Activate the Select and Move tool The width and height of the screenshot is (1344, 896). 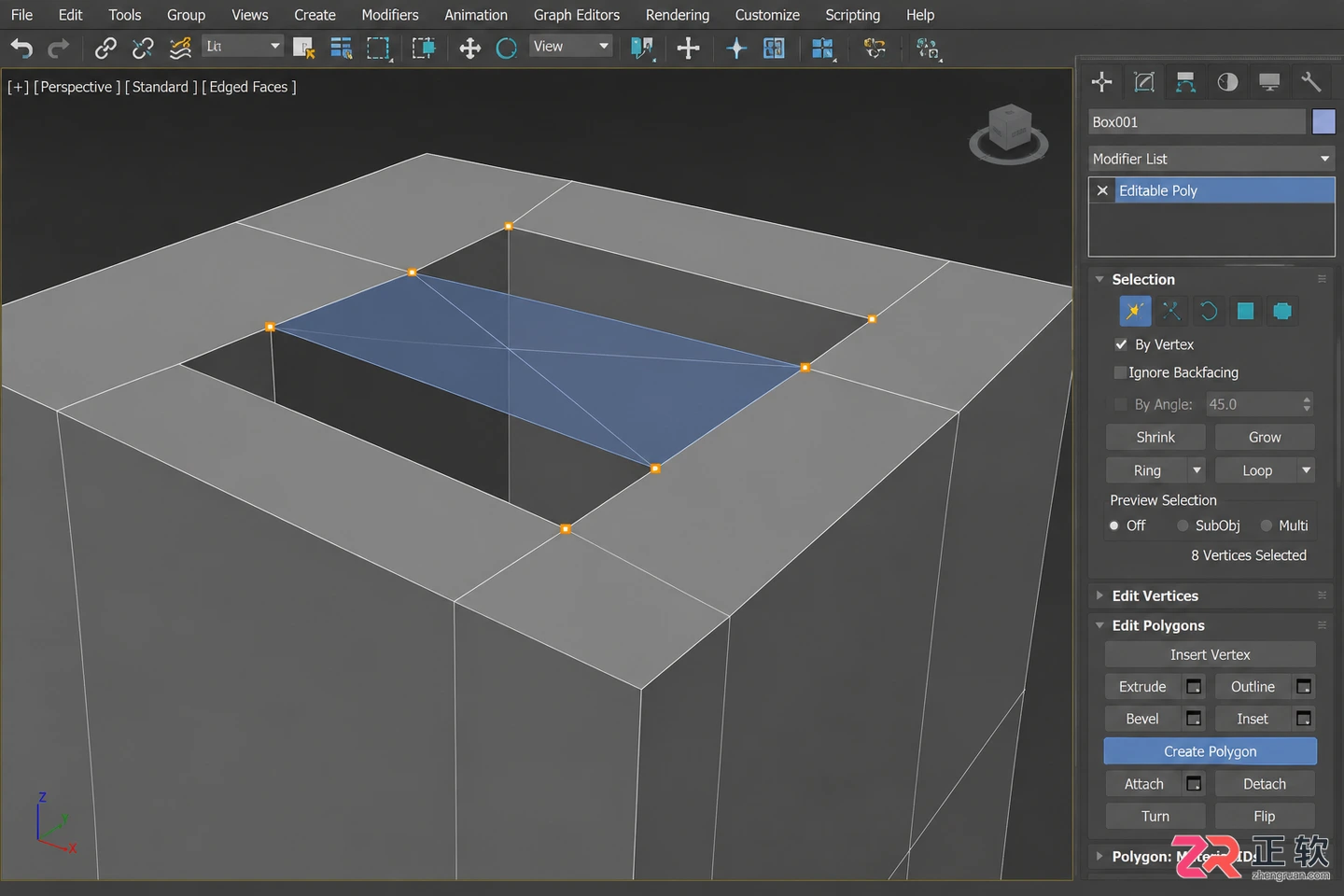[x=469, y=48]
